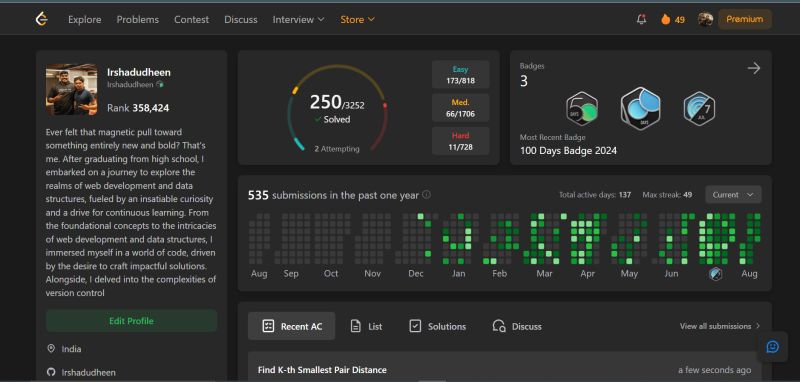The width and height of the screenshot is (800, 382).
Task: Click the Rank 358,424 text
Action: pyautogui.click(x=138, y=108)
